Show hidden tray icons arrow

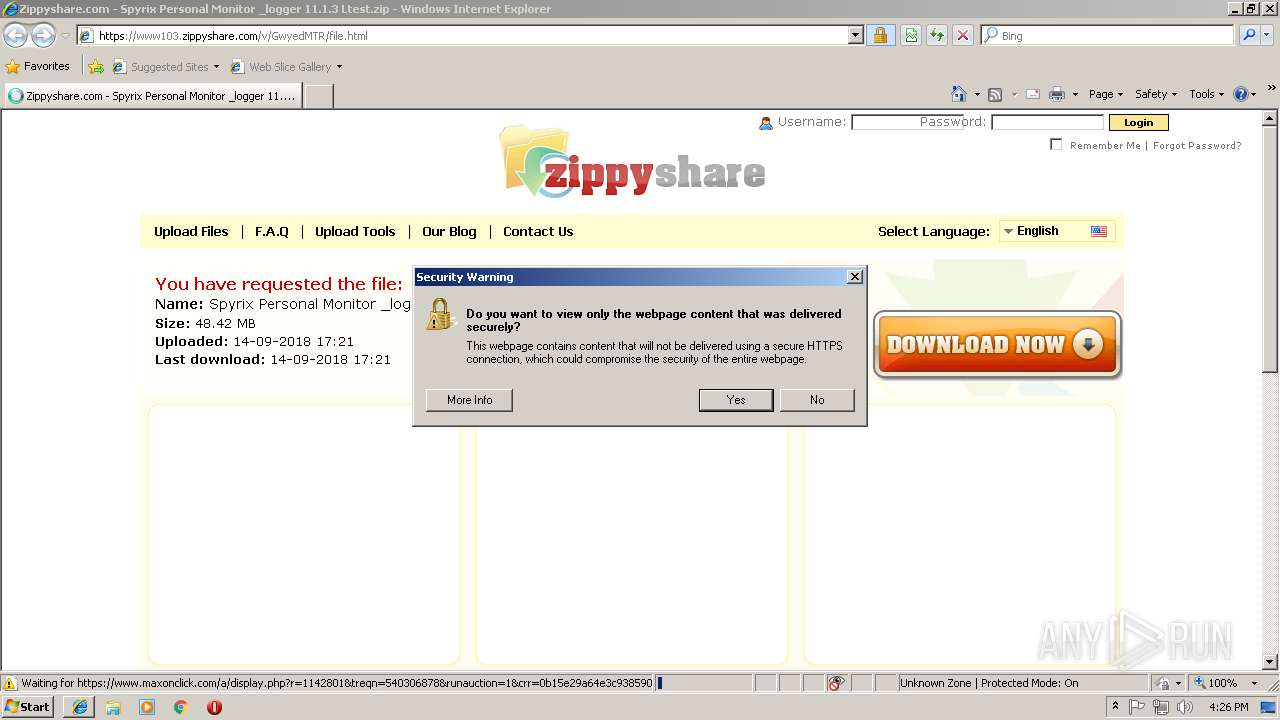click(1115, 707)
